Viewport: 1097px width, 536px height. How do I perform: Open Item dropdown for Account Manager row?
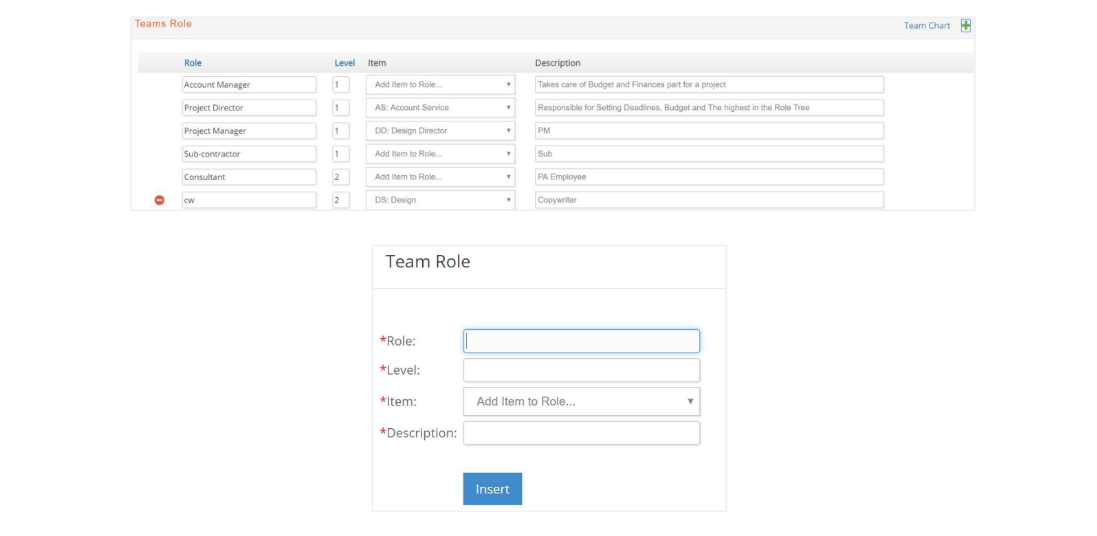(441, 85)
